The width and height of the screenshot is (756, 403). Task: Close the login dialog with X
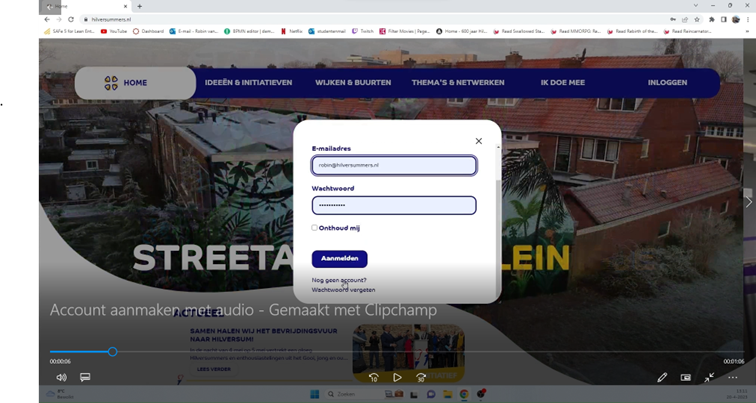pos(478,141)
